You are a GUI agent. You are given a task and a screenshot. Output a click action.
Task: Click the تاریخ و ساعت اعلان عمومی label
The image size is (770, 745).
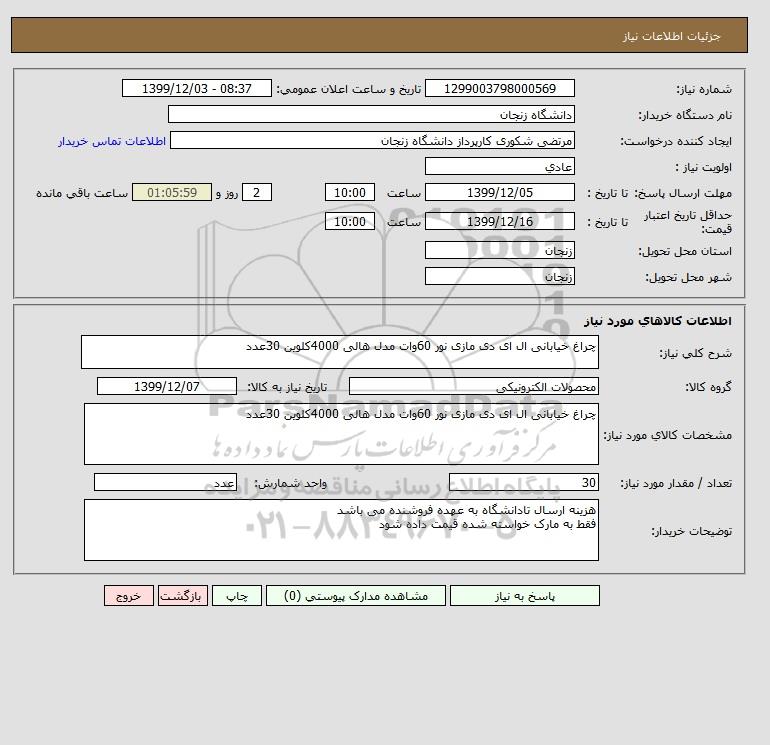point(349,89)
